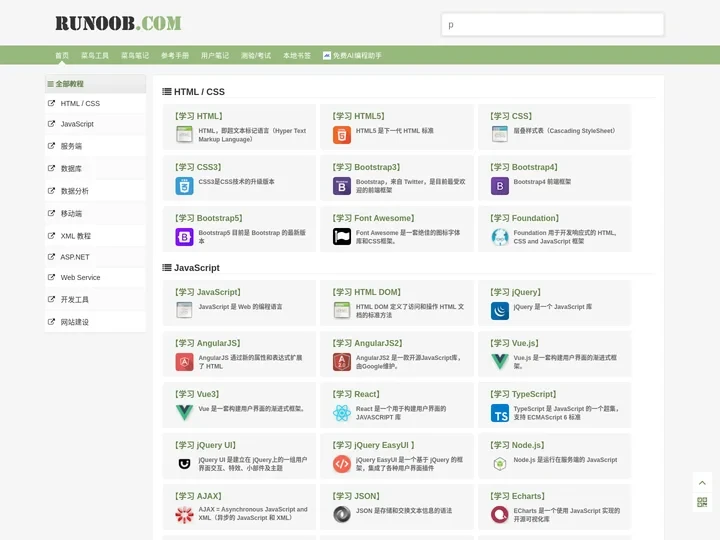This screenshot has width=720, height=540.
Task: Click the jQuery UI icon
Action: (x=184, y=464)
